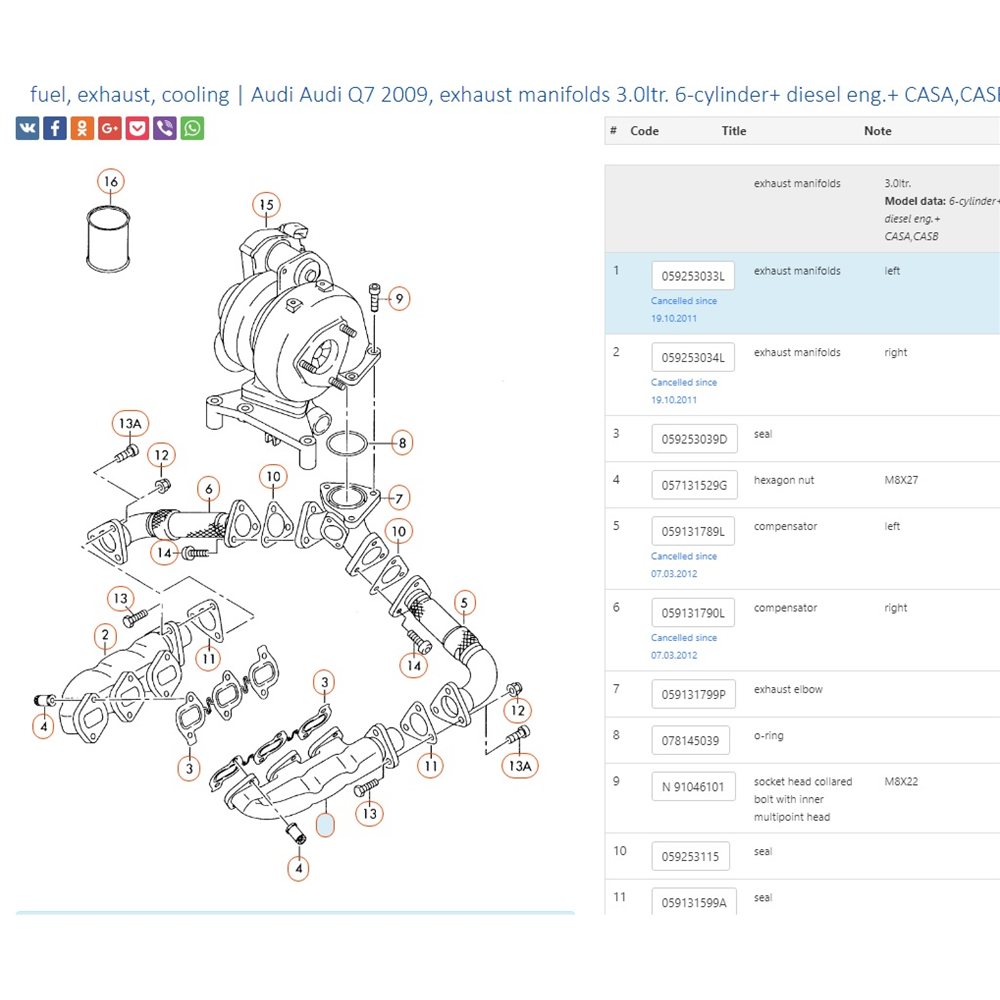This screenshot has width=1000, height=1000.
Task: Click 'exhaust manifolds' title in the 059253034L row
Action: coord(797,353)
